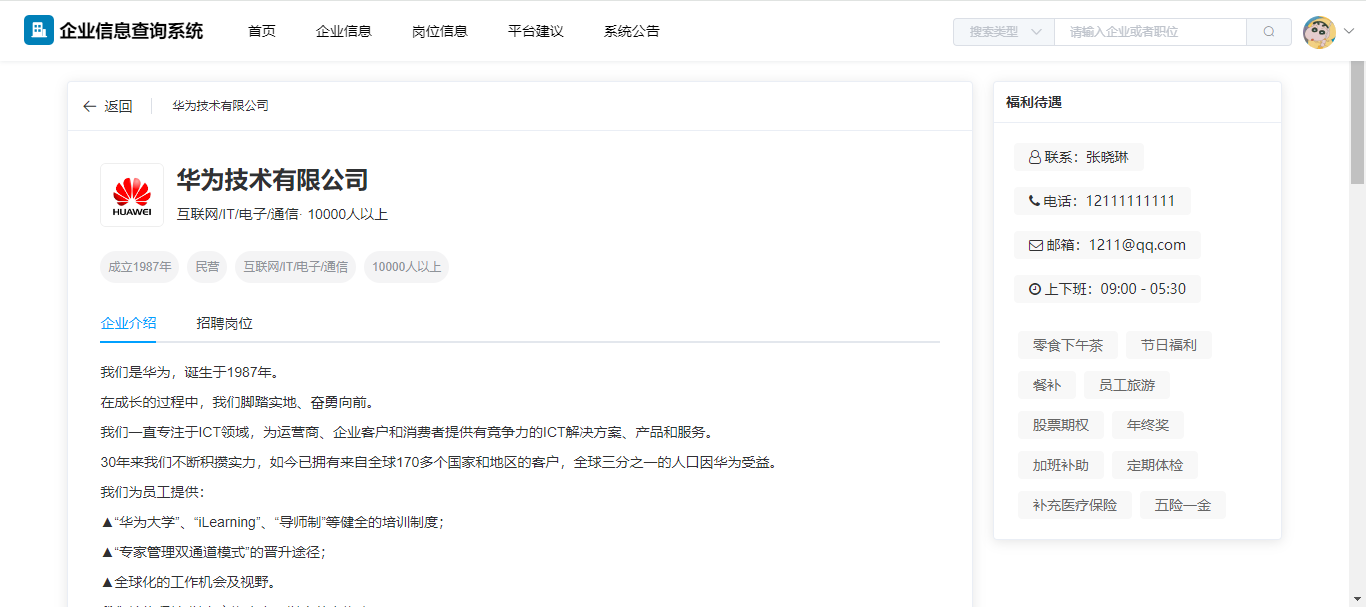
Task: Select the 加班补助 benefit tag
Action: pyautogui.click(x=1061, y=465)
